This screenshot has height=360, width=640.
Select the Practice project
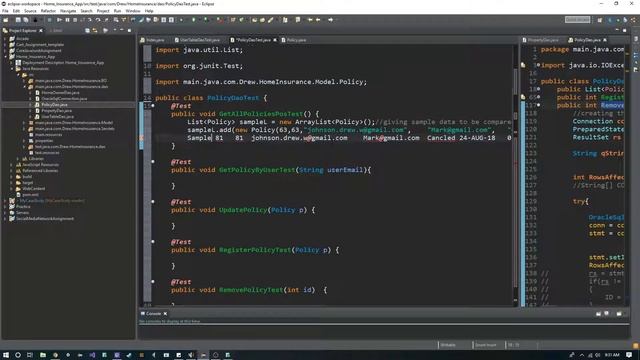23,207
